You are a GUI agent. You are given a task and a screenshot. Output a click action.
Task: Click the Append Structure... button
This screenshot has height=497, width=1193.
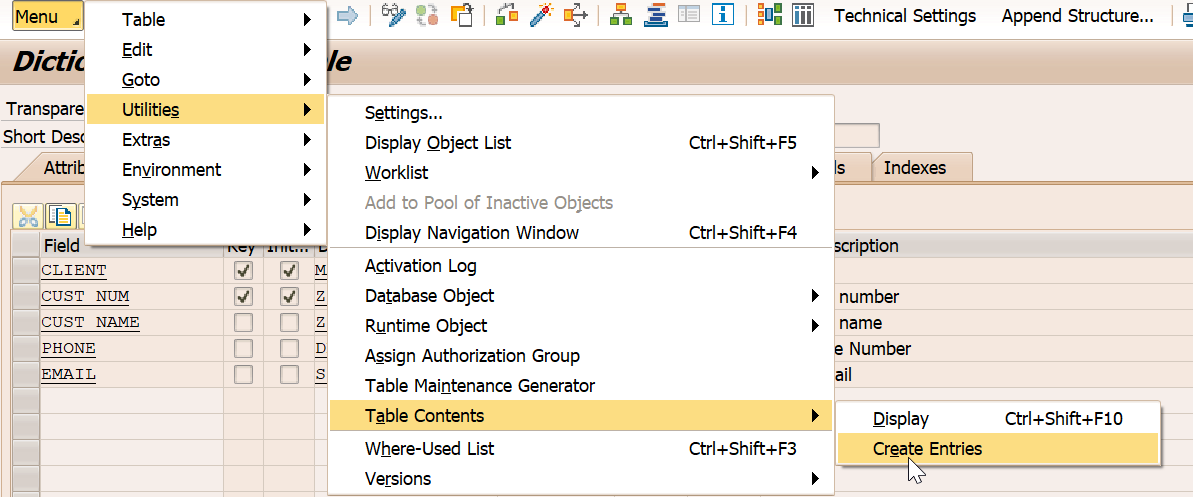coord(1077,16)
